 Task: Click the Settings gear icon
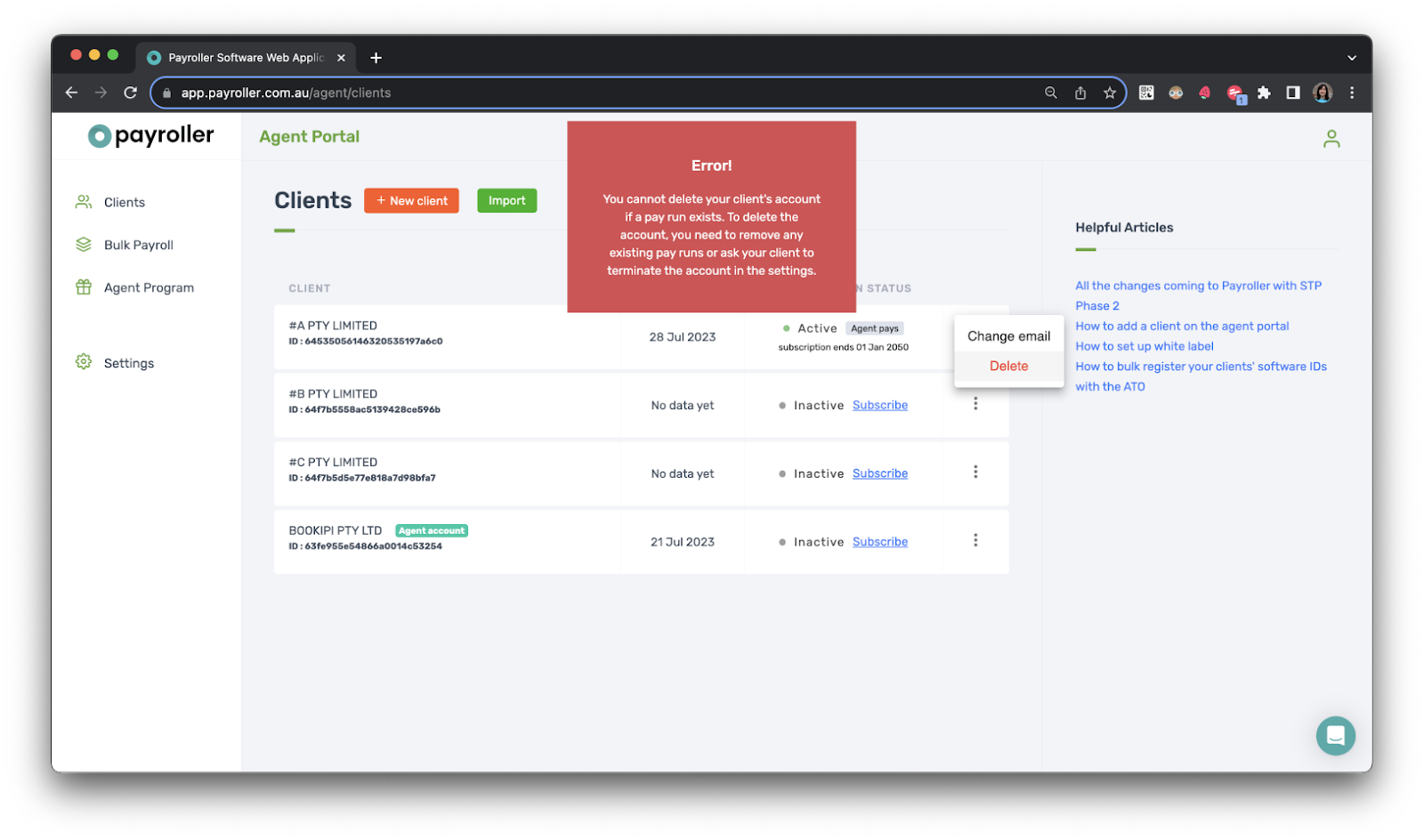coord(84,362)
